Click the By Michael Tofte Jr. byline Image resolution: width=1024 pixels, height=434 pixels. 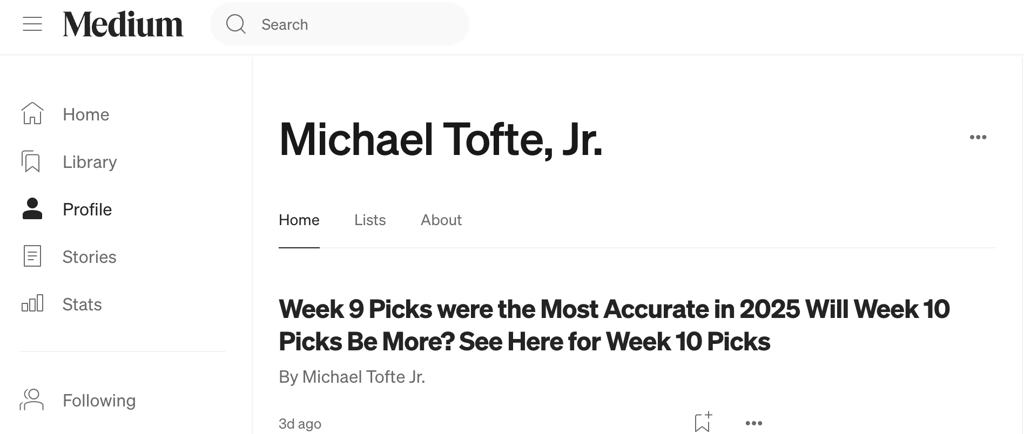click(x=351, y=377)
